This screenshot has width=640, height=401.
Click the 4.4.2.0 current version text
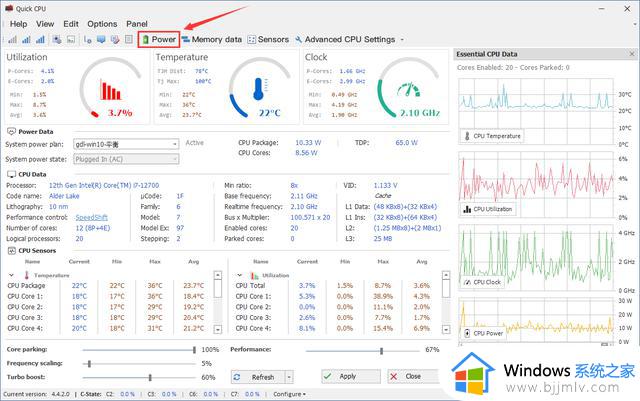(x=60, y=394)
